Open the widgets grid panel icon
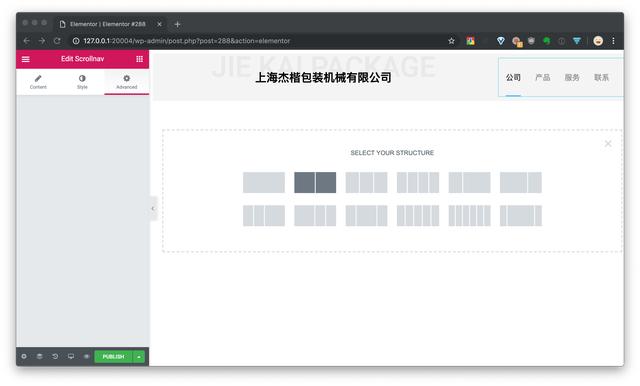The height and width of the screenshot is (386, 640). pyautogui.click(x=139, y=59)
